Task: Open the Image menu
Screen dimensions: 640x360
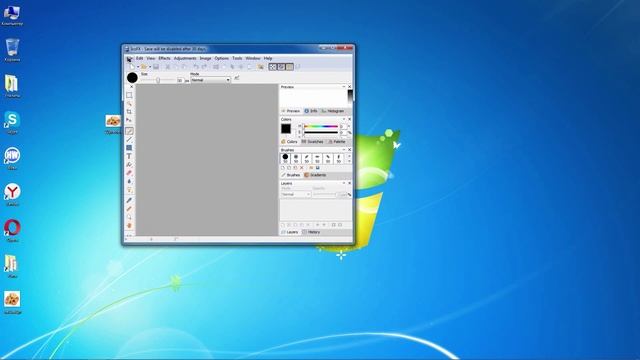Action: coord(205,58)
